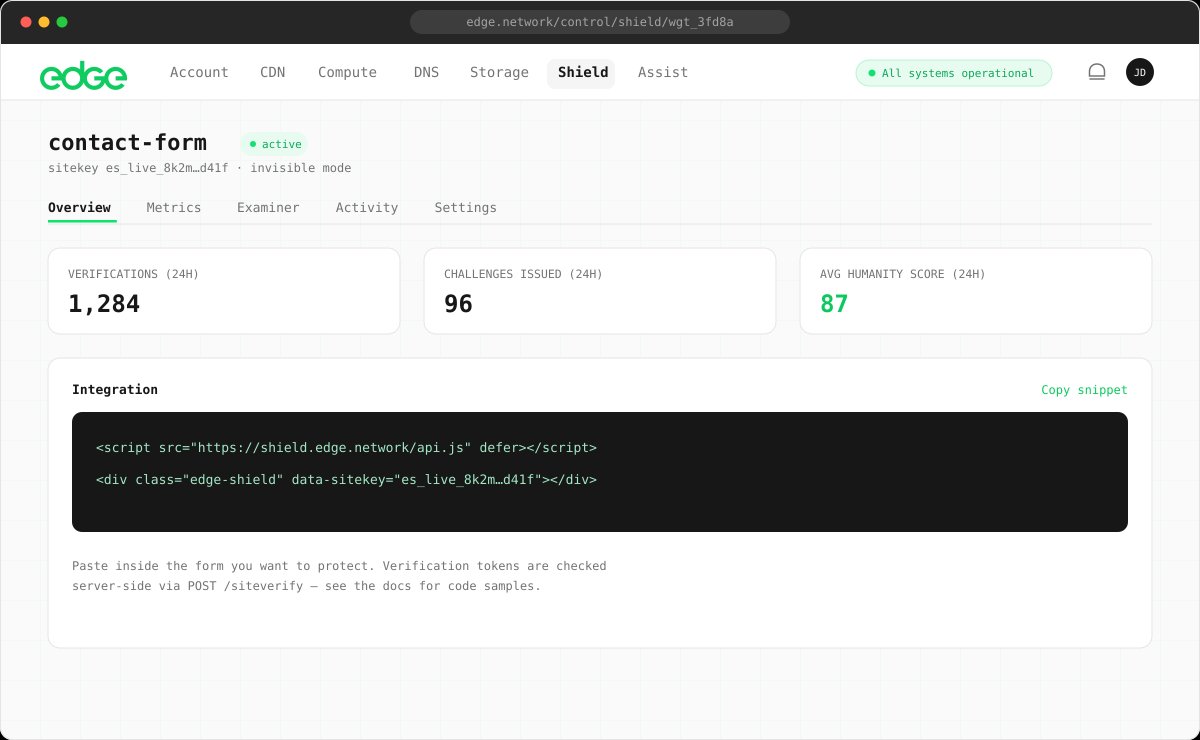Open the JD user avatar menu
The height and width of the screenshot is (740, 1200).
click(1140, 72)
